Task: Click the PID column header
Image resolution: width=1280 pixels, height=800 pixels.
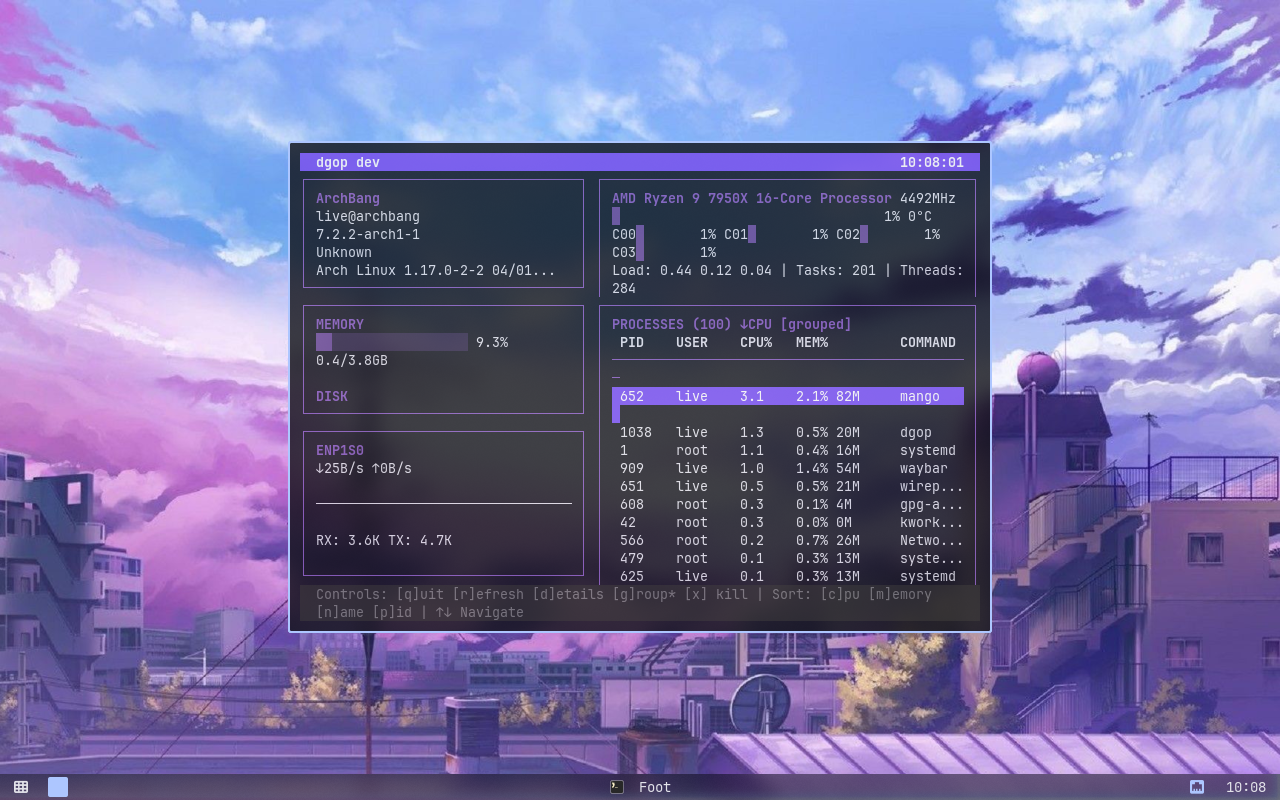Action: click(632, 342)
